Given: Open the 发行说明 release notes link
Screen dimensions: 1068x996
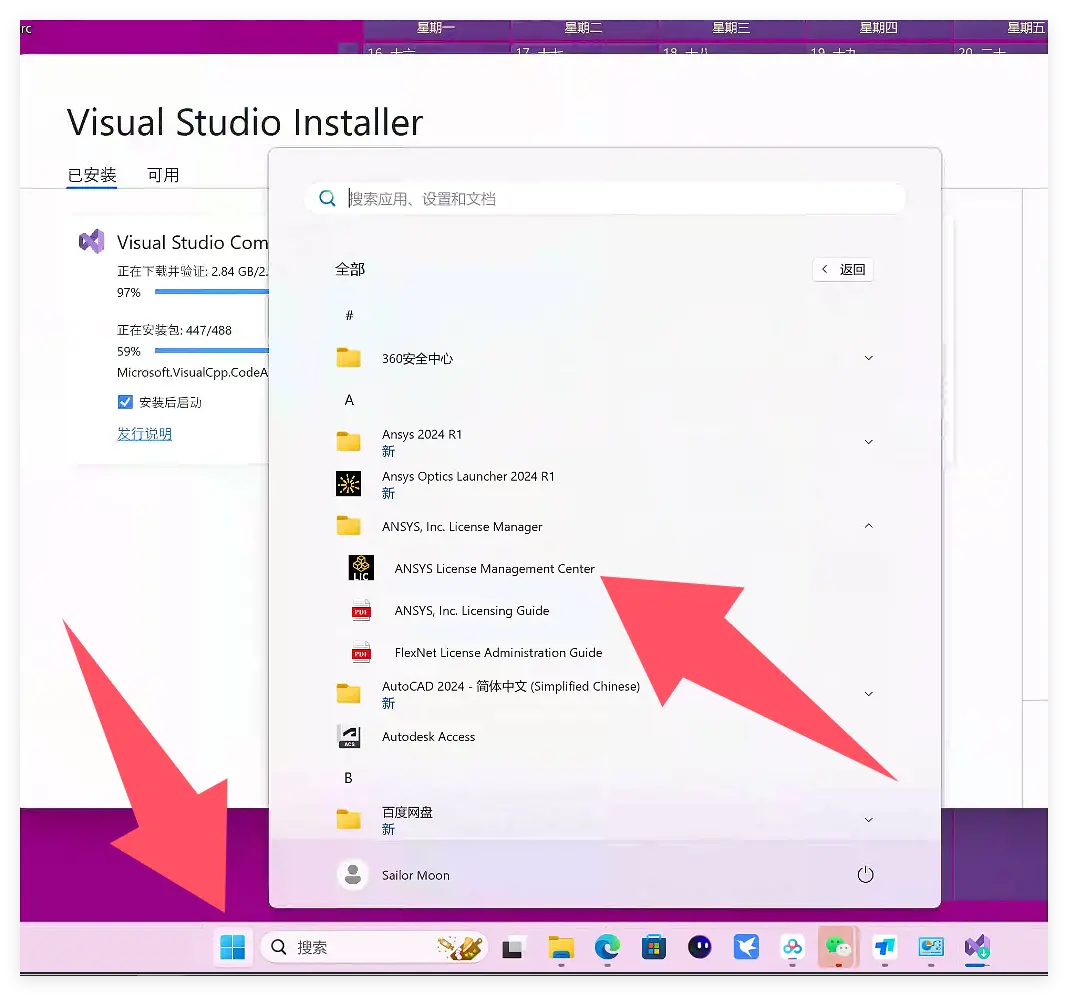Looking at the screenshot, I should pyautogui.click(x=144, y=434).
